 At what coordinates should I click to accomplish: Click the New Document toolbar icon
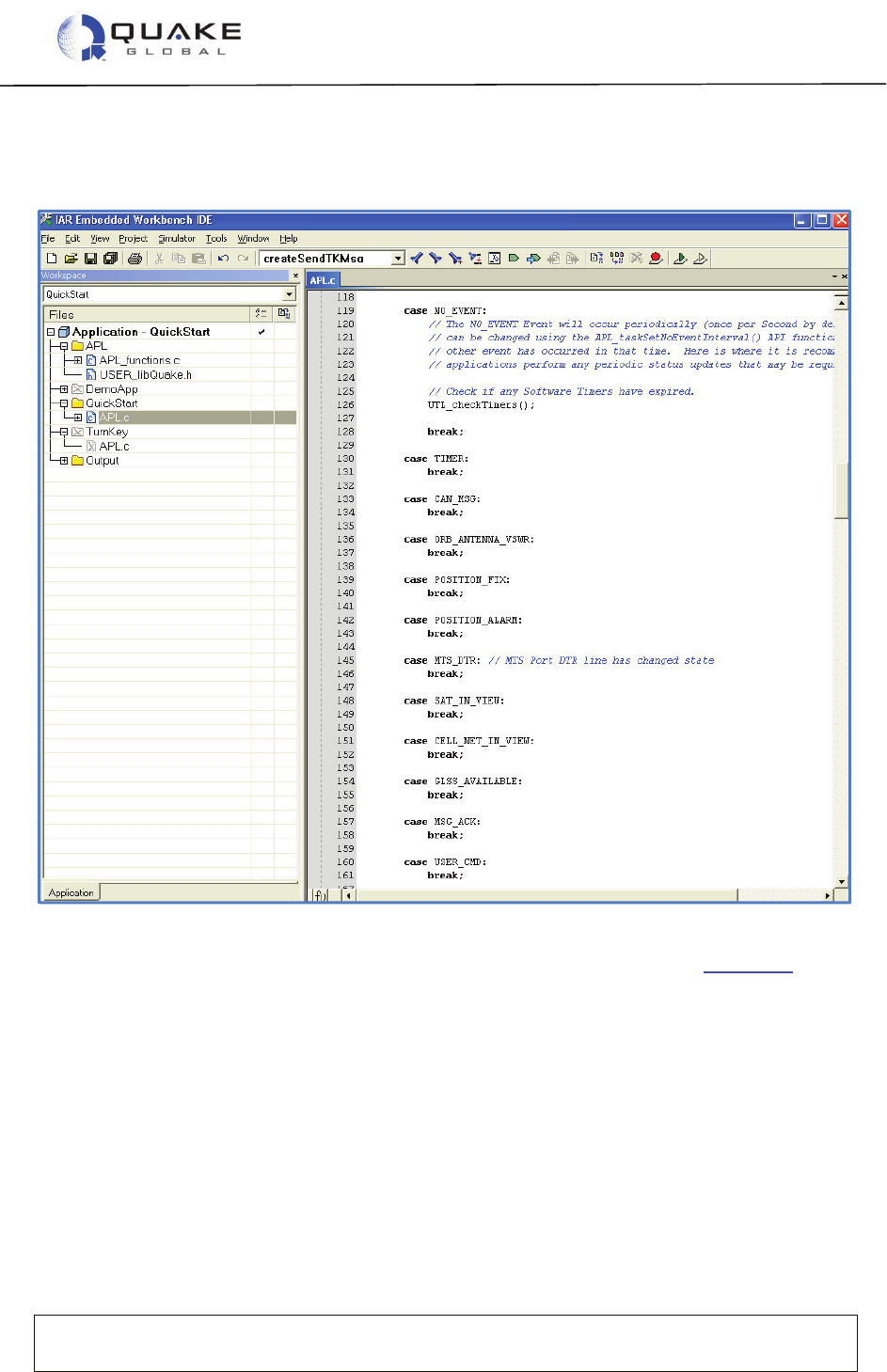click(x=52, y=258)
